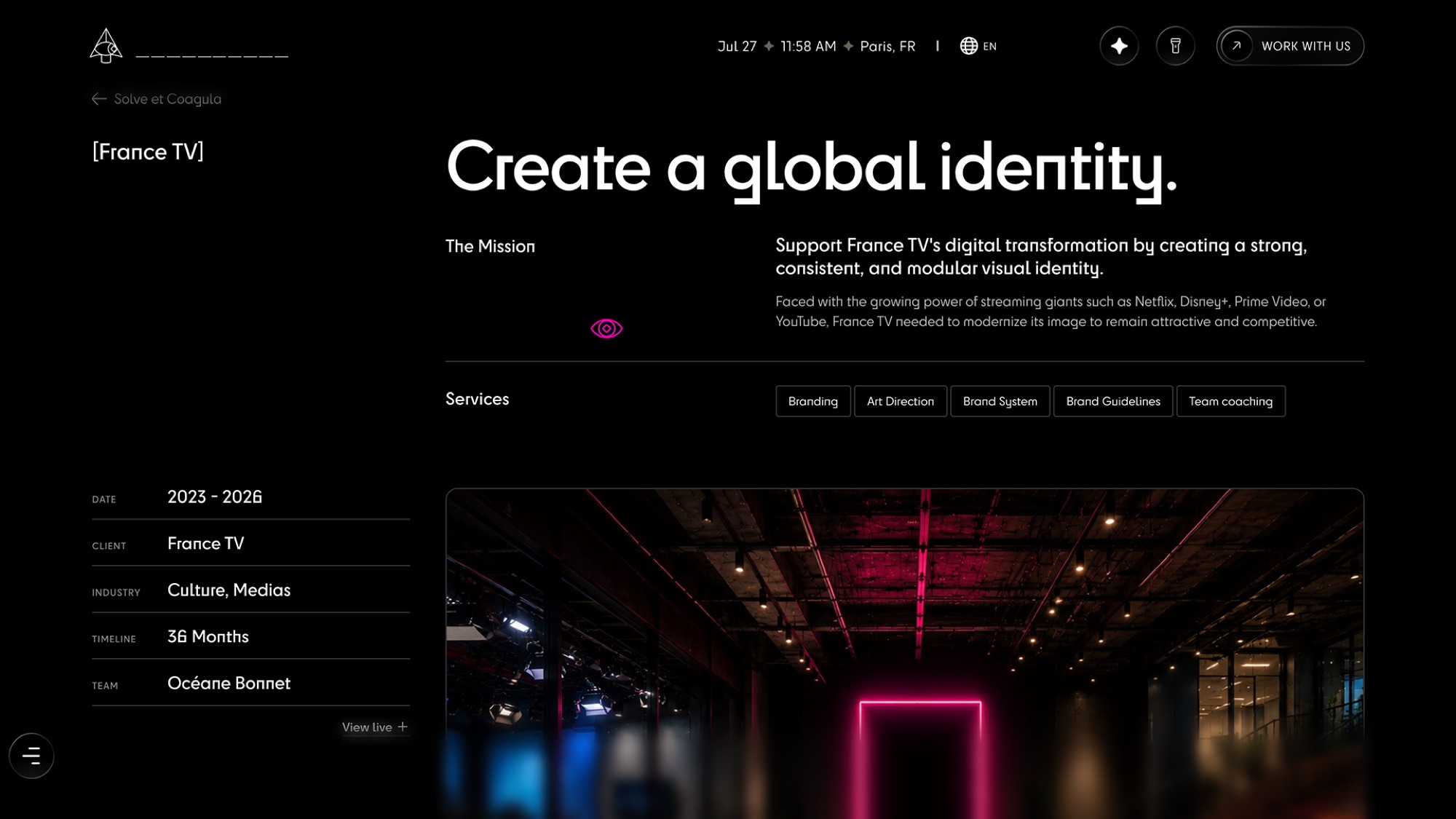Click the TIMELINE field label
Image resolution: width=1456 pixels, height=819 pixels.
114,639
